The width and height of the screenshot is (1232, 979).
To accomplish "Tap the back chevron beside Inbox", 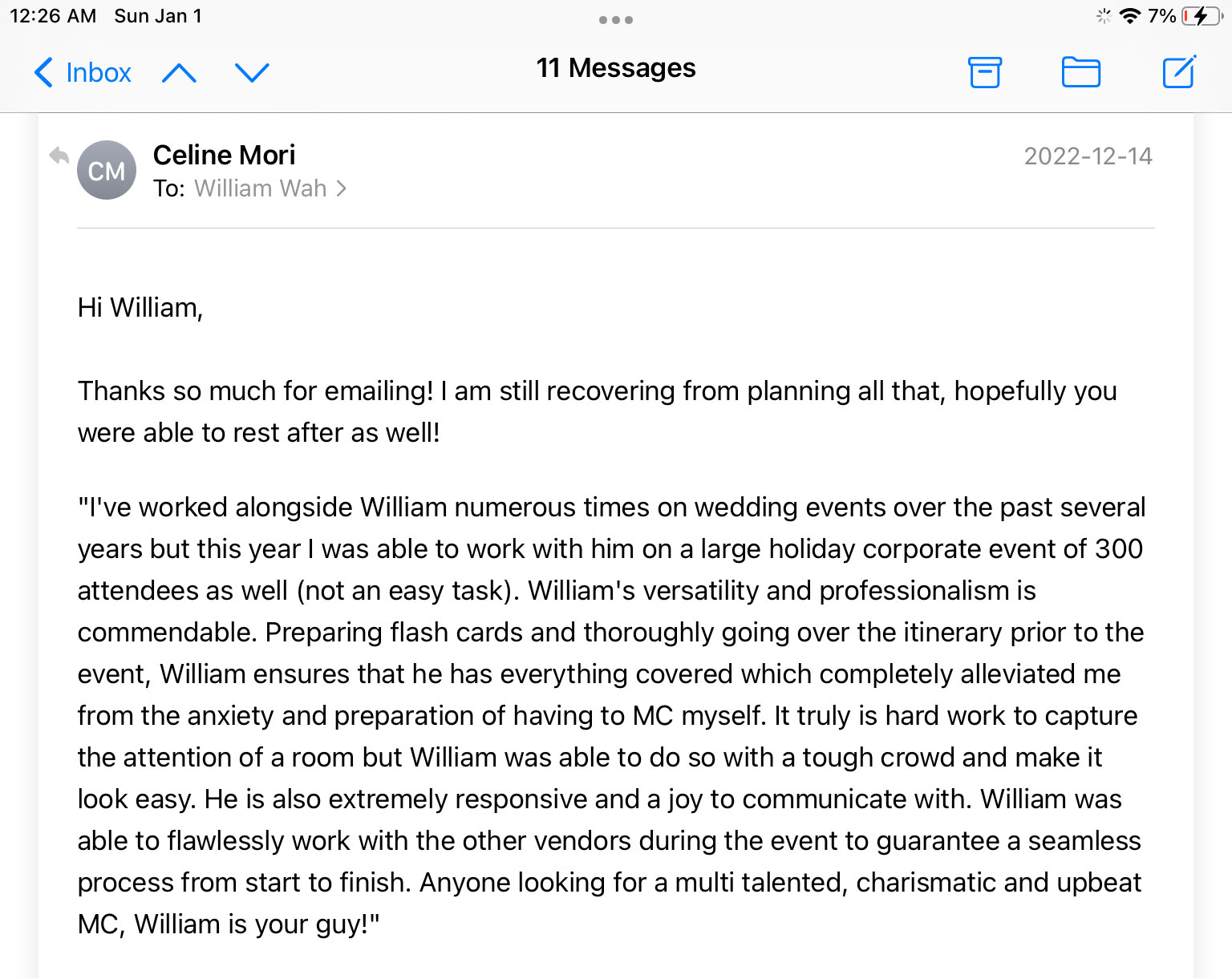I will click(x=43, y=73).
